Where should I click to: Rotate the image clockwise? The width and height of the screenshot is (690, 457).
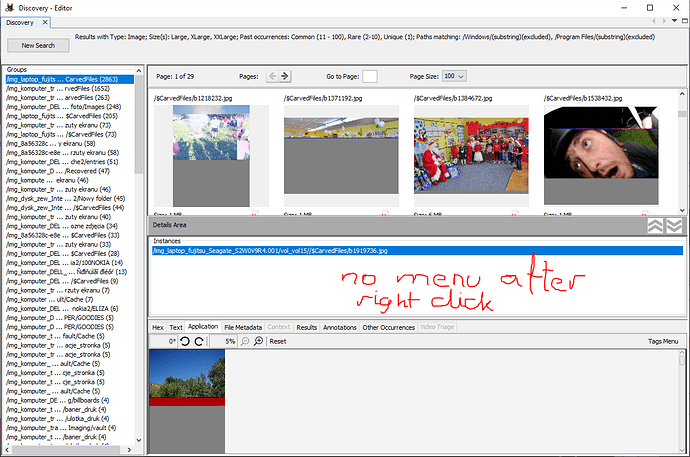tap(199, 341)
